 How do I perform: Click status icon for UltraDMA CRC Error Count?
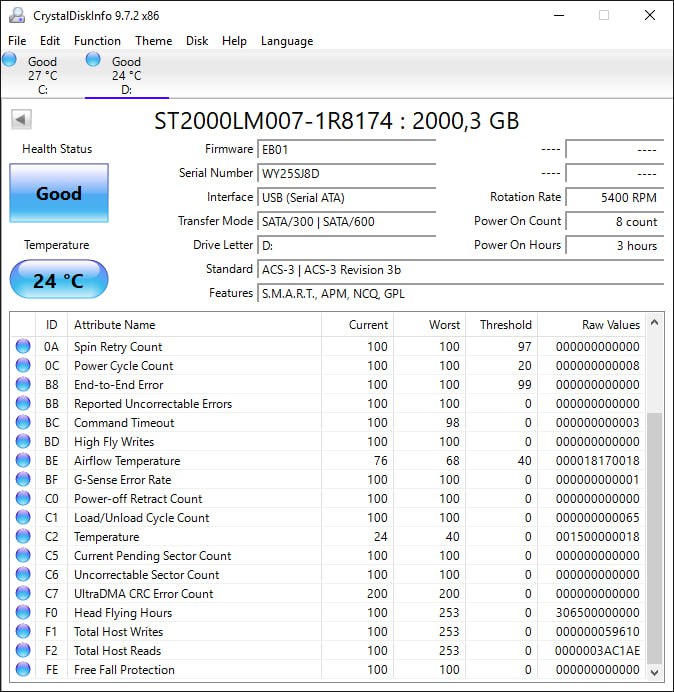click(23, 594)
